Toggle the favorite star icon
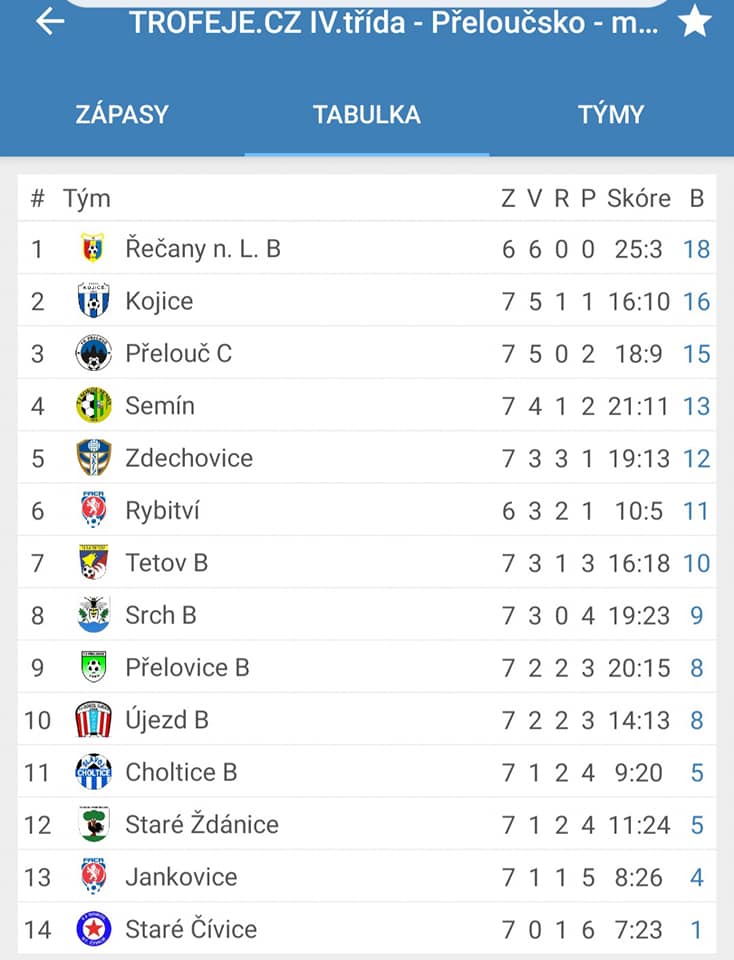 click(695, 21)
